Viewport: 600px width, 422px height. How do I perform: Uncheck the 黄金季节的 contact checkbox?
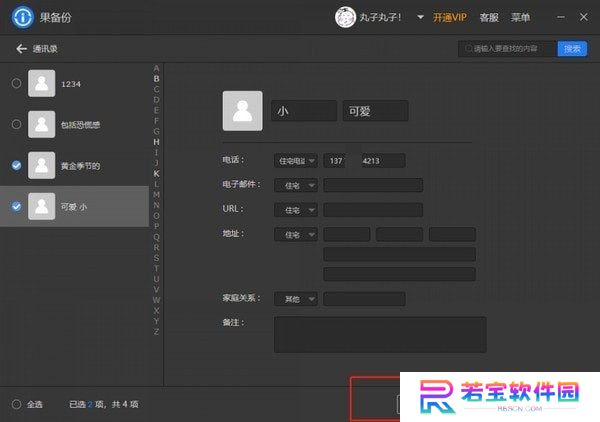point(16,165)
